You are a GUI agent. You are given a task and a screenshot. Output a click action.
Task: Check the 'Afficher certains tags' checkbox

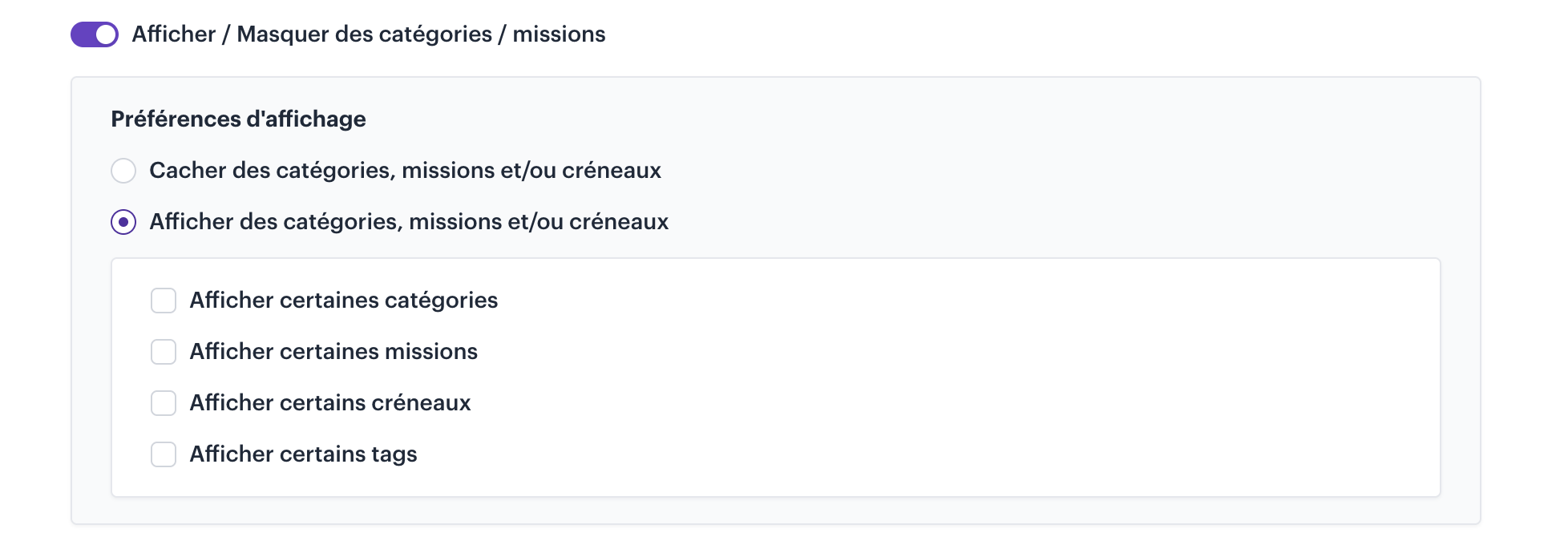click(x=164, y=454)
